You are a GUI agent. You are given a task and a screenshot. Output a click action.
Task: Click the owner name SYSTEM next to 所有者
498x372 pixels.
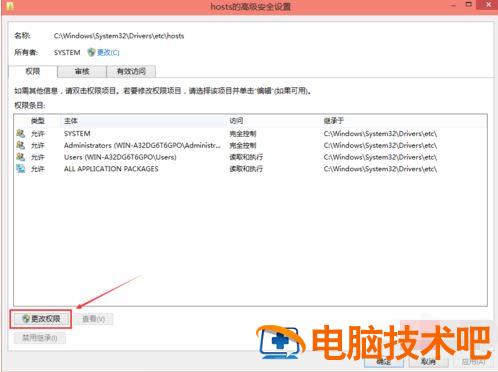[x=67, y=52]
